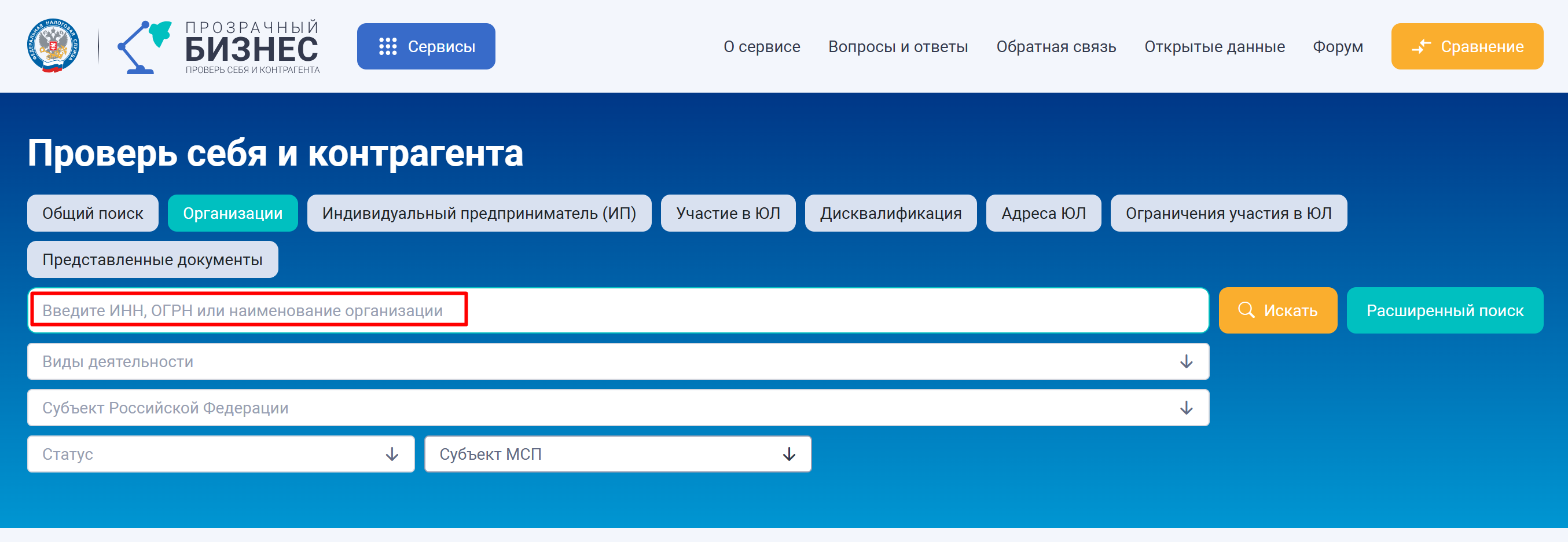Click the ИНН, ОГРН organization search field
The image size is (1568, 542).
[x=617, y=310]
